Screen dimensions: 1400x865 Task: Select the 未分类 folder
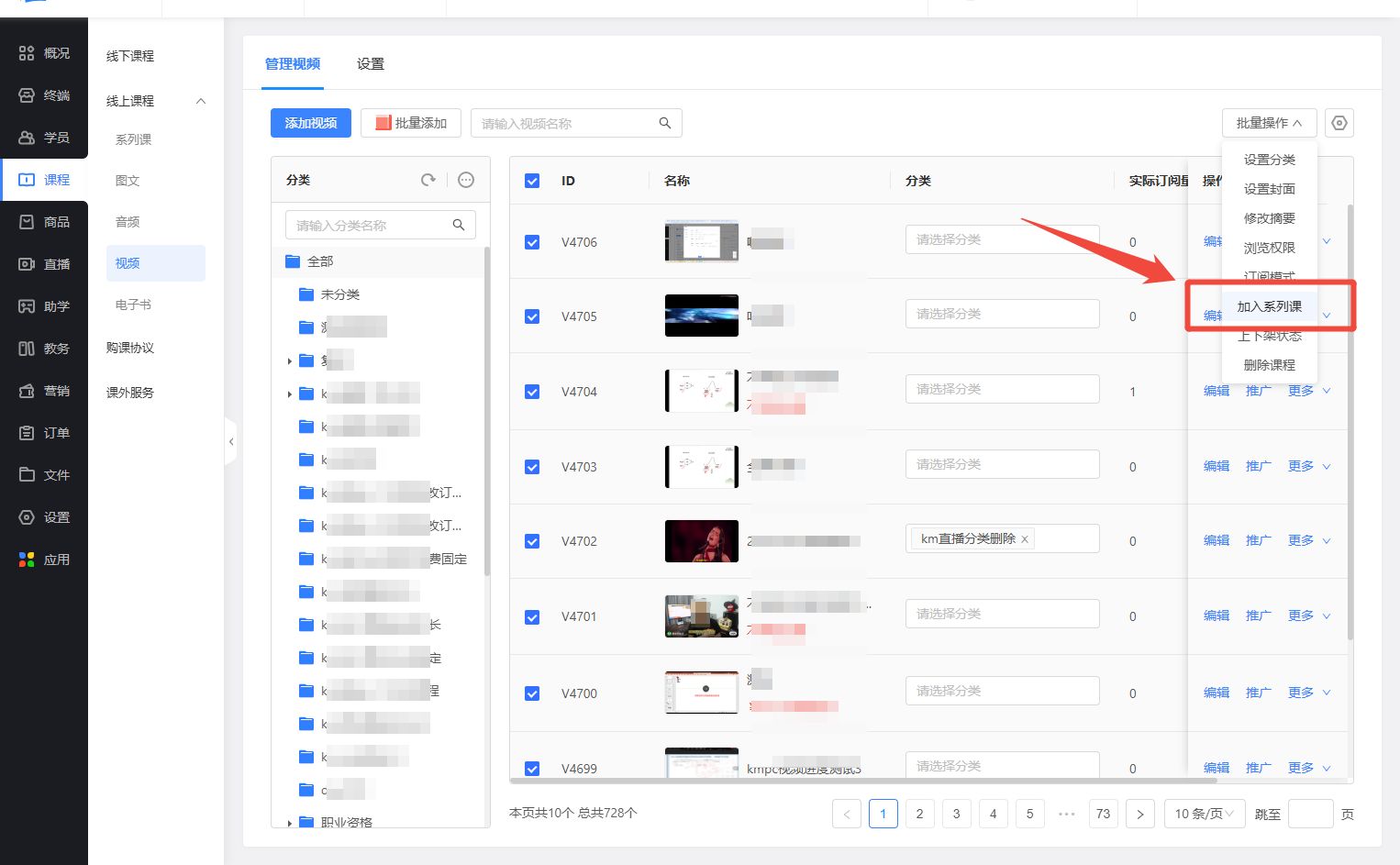pos(339,294)
